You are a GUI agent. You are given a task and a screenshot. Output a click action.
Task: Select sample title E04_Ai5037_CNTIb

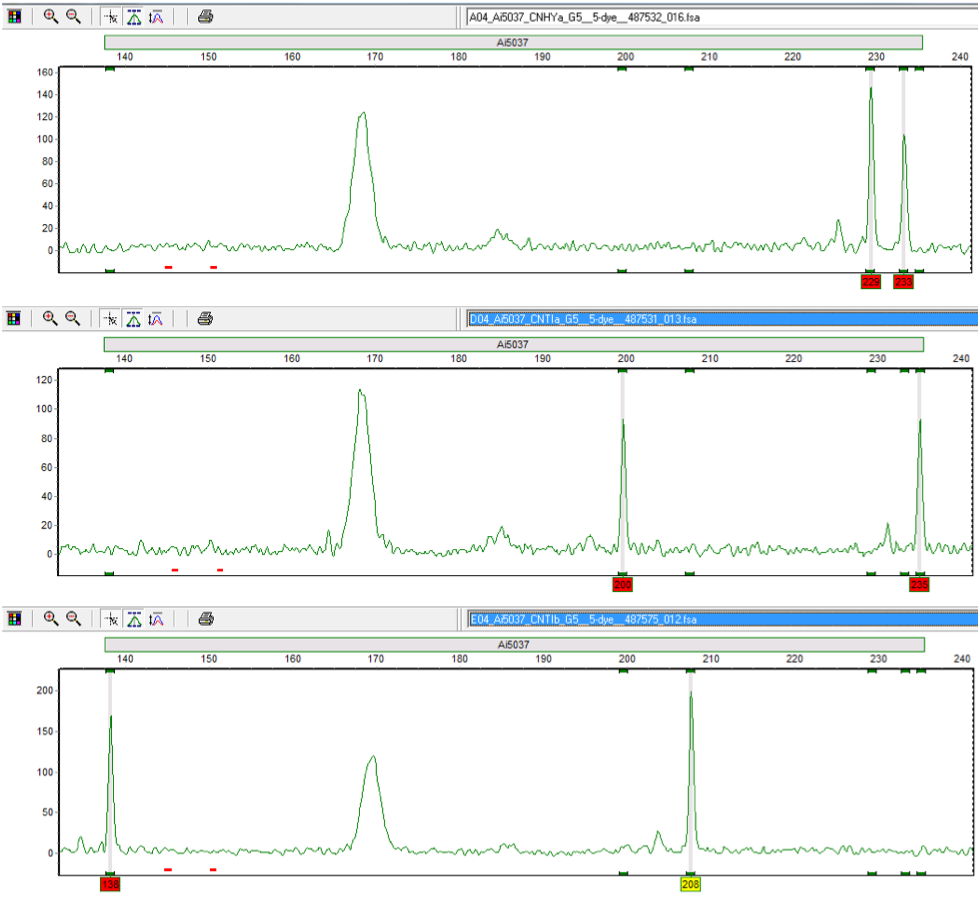[x=720, y=619]
